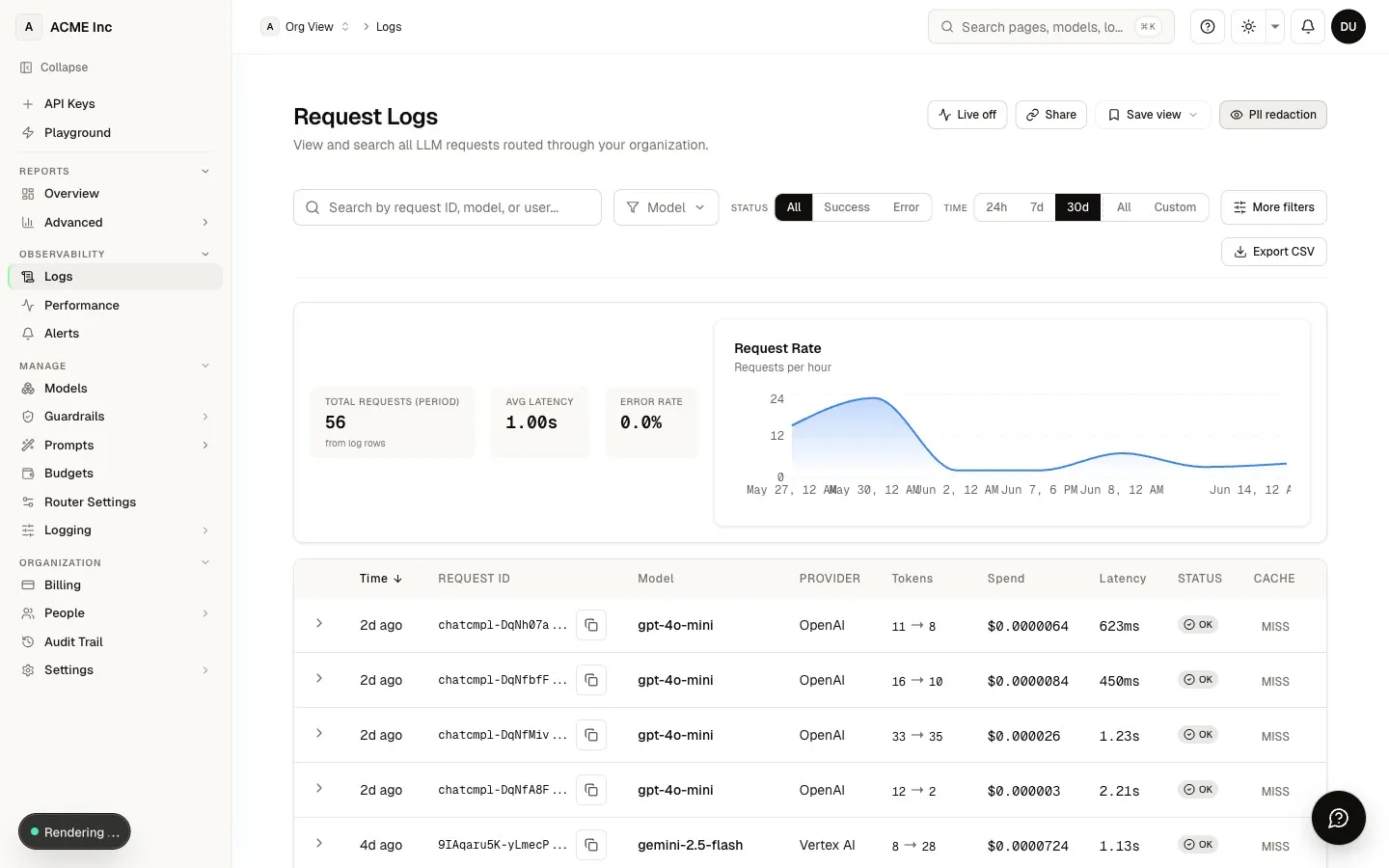Viewport: 1389px width, 868px height.
Task: Switch theme with the sun icon
Action: 1248,27
